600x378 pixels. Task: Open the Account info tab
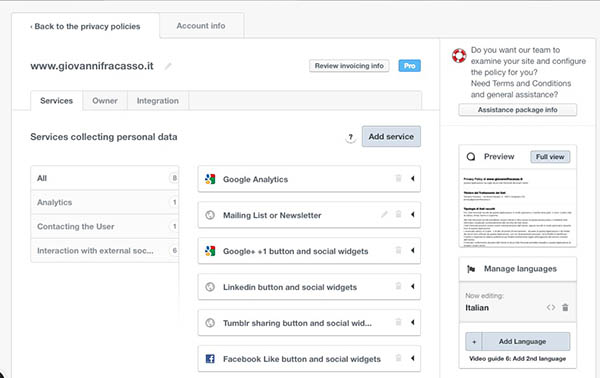coord(201,26)
